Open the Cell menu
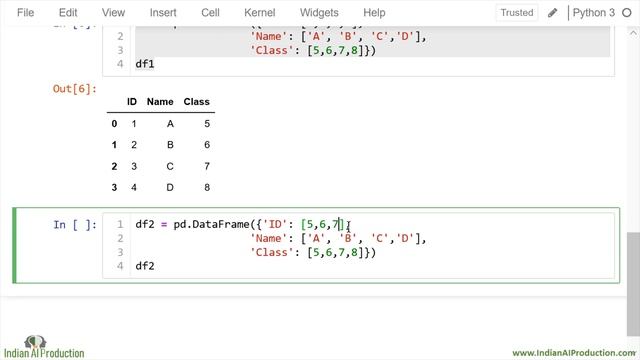This screenshot has width=640, height=360. click(210, 13)
